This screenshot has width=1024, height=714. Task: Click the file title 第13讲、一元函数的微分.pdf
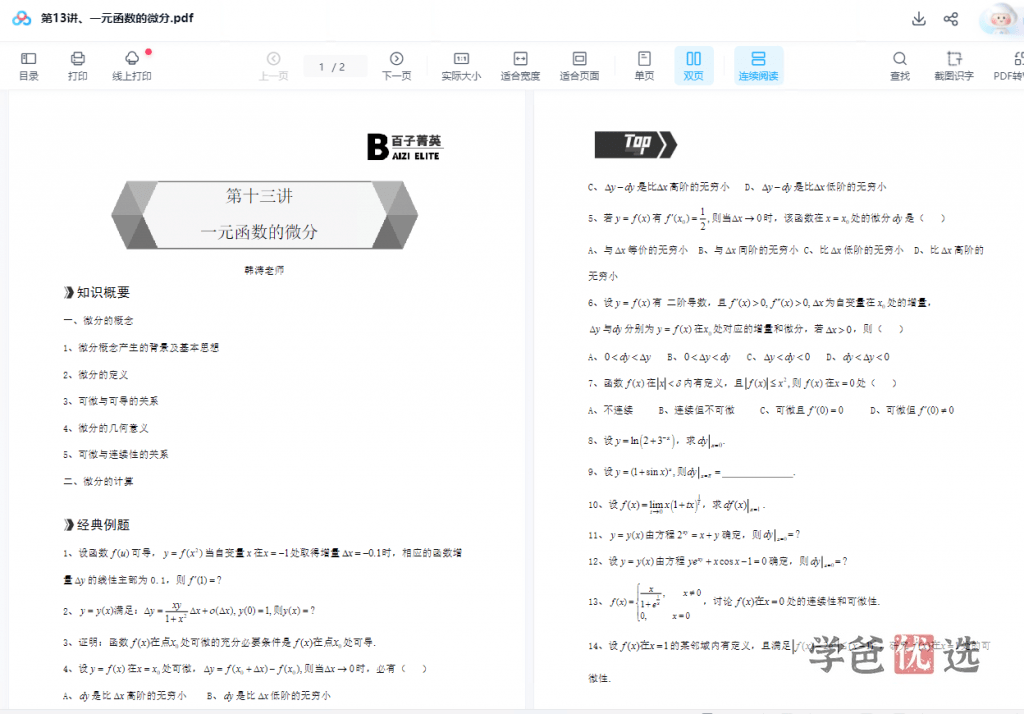[x=118, y=18]
